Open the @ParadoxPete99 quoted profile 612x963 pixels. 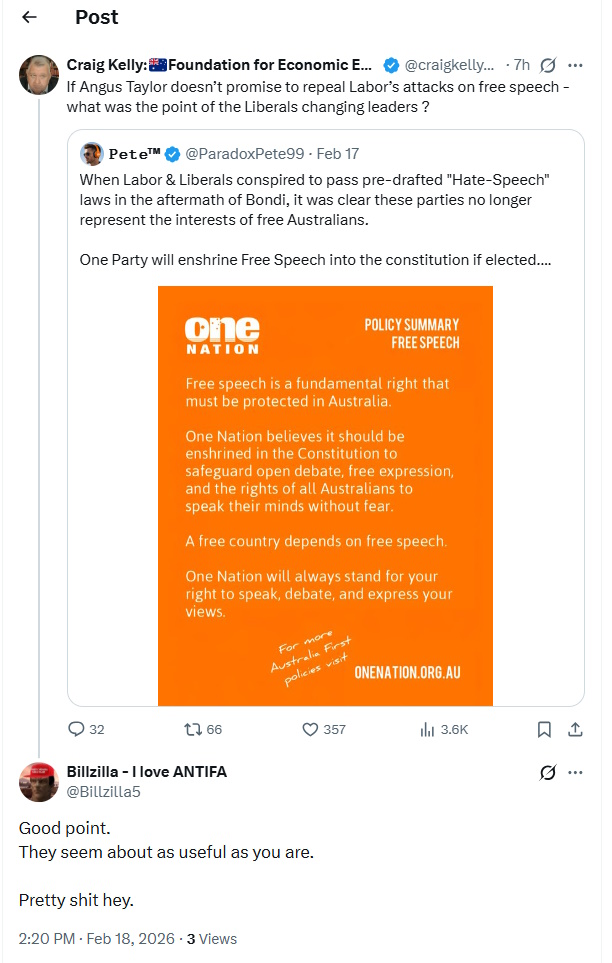point(246,154)
